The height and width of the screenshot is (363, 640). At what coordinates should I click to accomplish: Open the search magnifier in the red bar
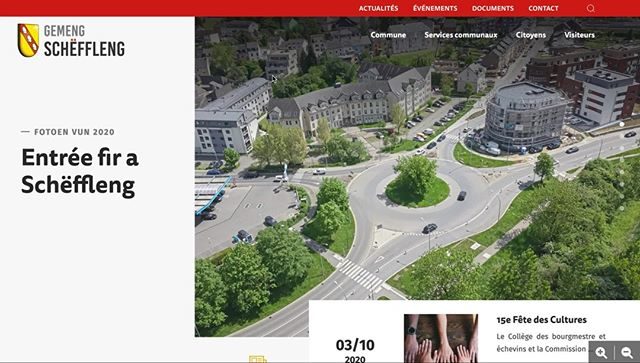[591, 8]
